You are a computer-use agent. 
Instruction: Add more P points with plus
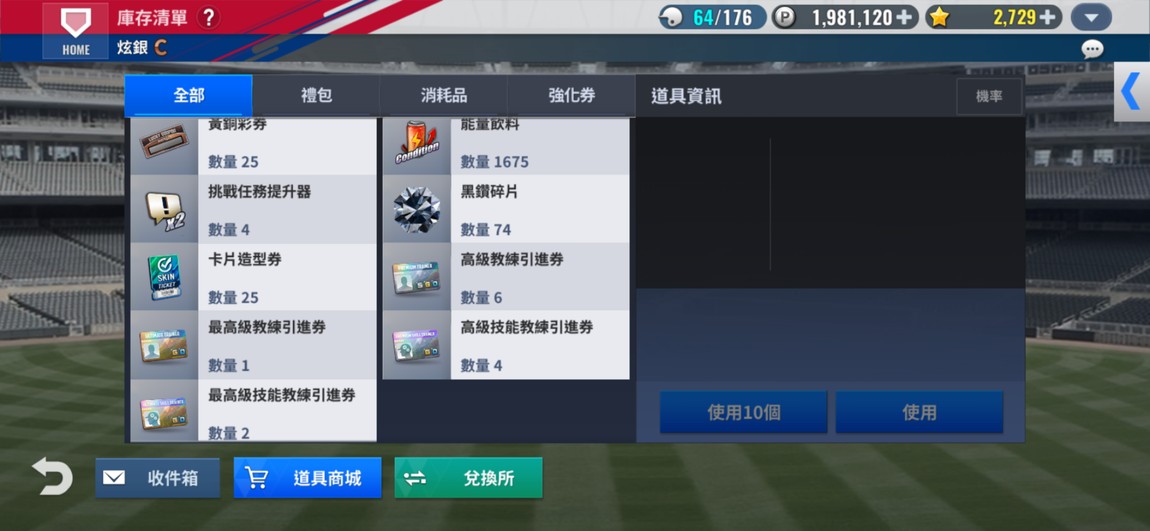coord(907,18)
